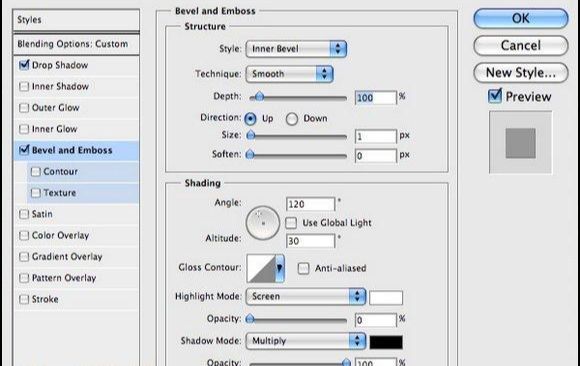The width and height of the screenshot is (580, 366).
Task: Enable the Inner Glow checkbox
Action: 24,129
